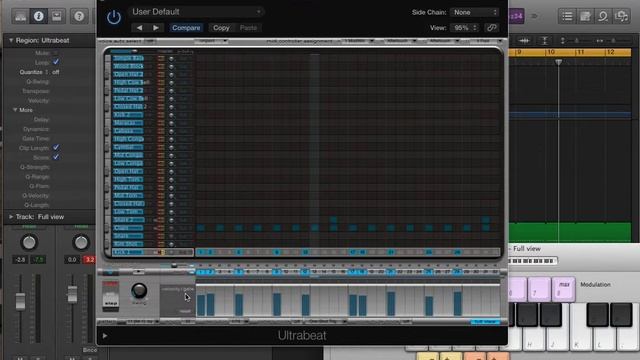
Task: Click the reset button in velocity/gate panel
Action: click(185, 311)
